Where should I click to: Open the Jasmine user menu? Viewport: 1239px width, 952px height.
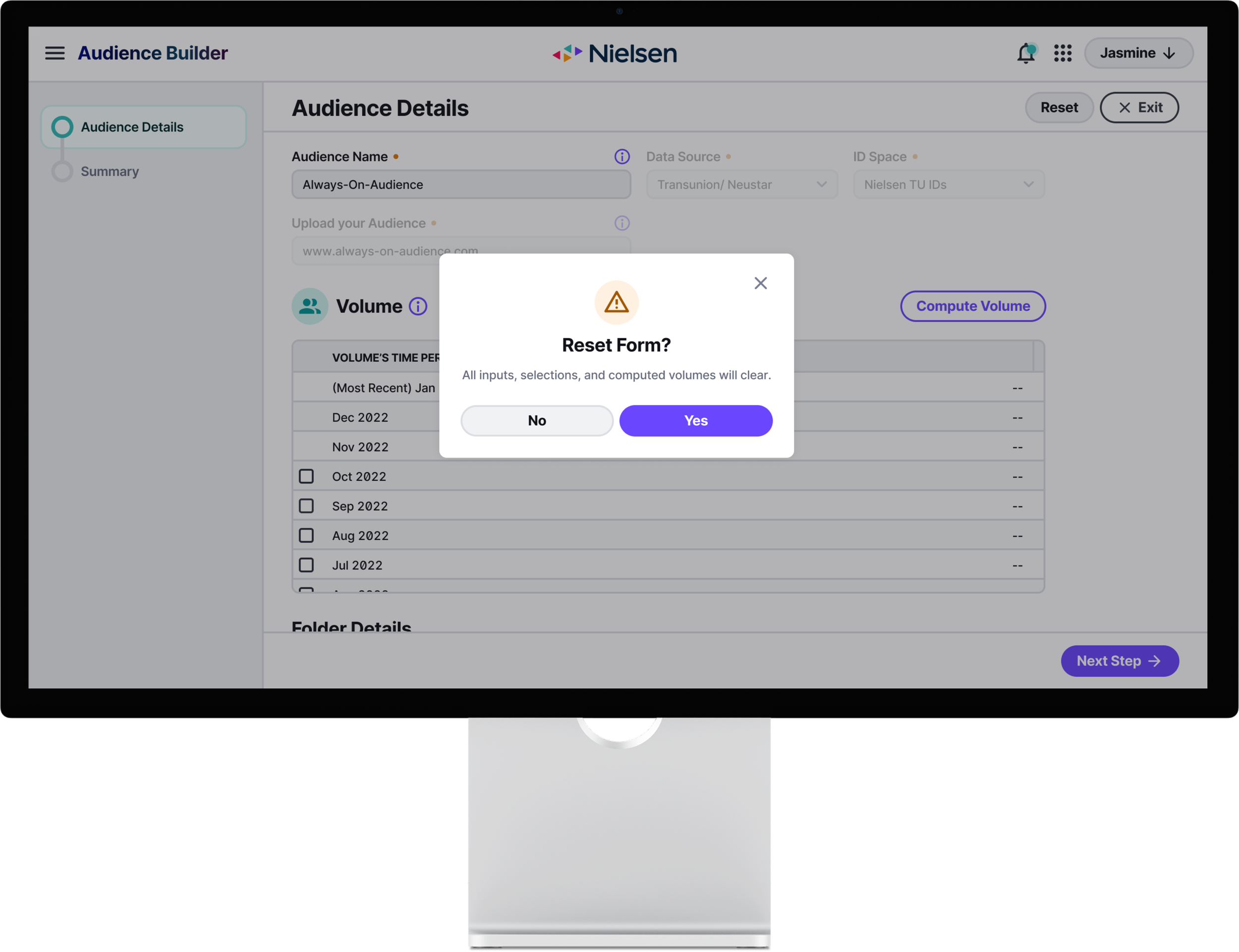click(x=1137, y=53)
